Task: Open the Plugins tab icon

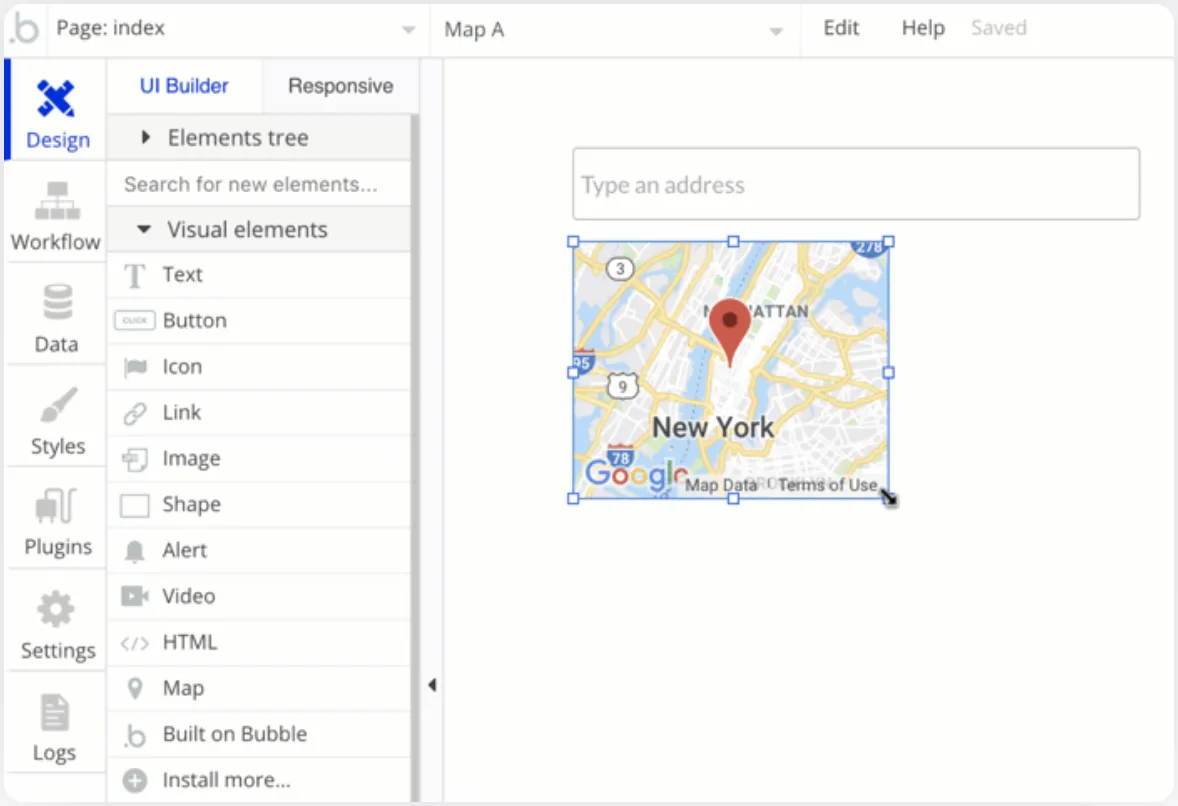Action: click(x=56, y=506)
